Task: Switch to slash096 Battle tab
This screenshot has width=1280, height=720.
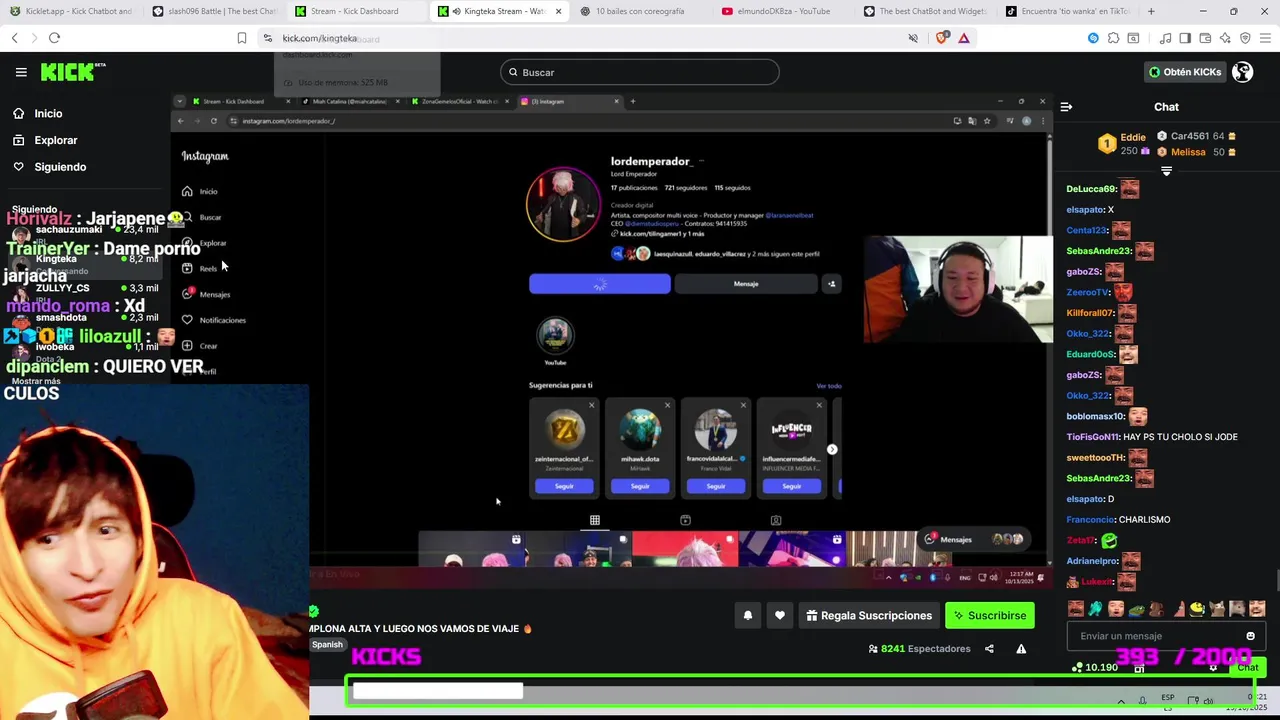Action: tap(214, 11)
